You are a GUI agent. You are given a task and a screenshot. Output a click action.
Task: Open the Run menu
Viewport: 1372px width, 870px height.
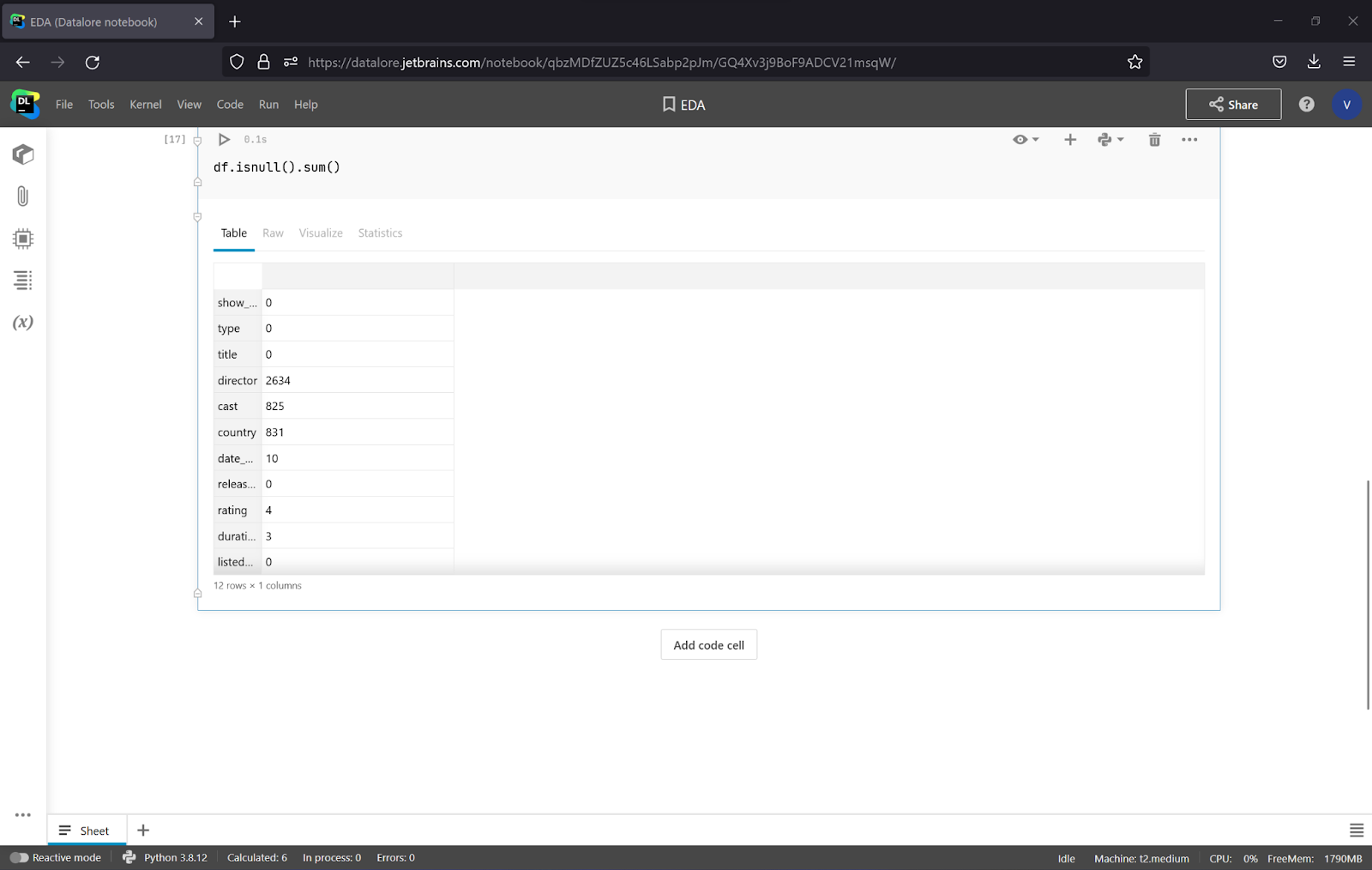268,104
